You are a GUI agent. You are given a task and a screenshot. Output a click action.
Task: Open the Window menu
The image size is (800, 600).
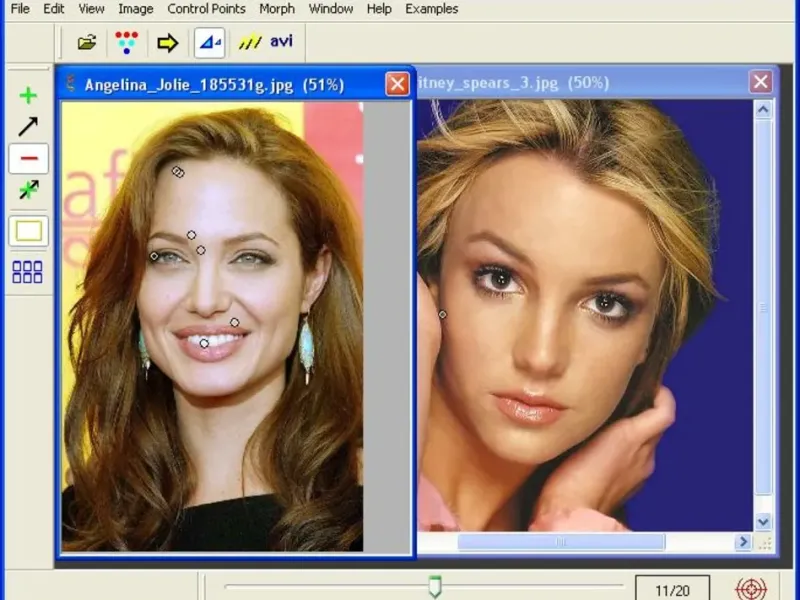(331, 9)
